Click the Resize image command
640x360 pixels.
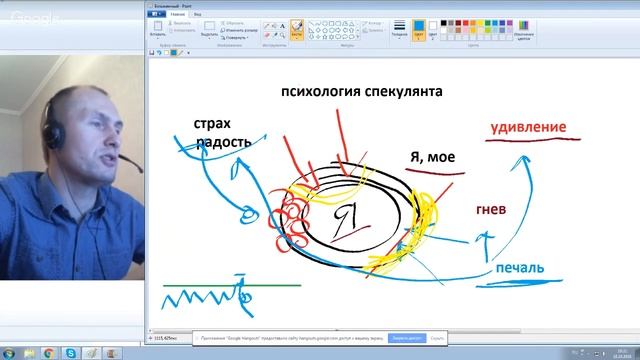click(x=239, y=30)
